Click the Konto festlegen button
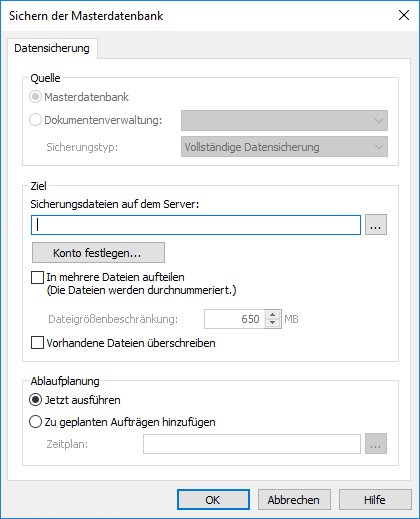420x519 pixels. [x=98, y=253]
